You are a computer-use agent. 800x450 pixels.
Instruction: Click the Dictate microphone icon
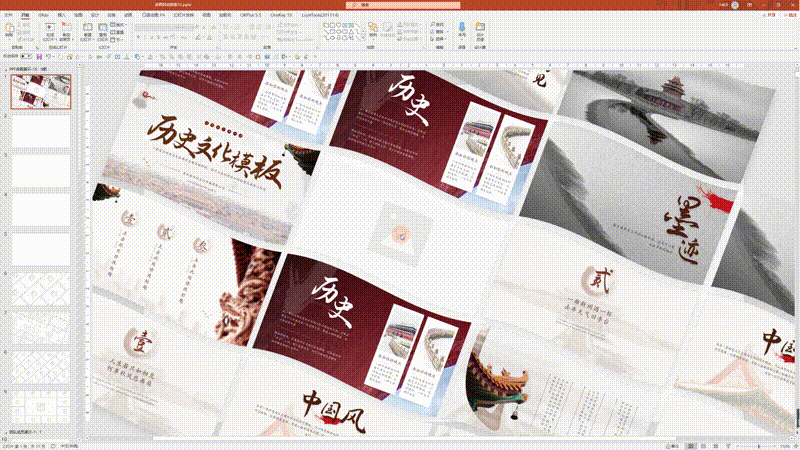click(x=462, y=27)
